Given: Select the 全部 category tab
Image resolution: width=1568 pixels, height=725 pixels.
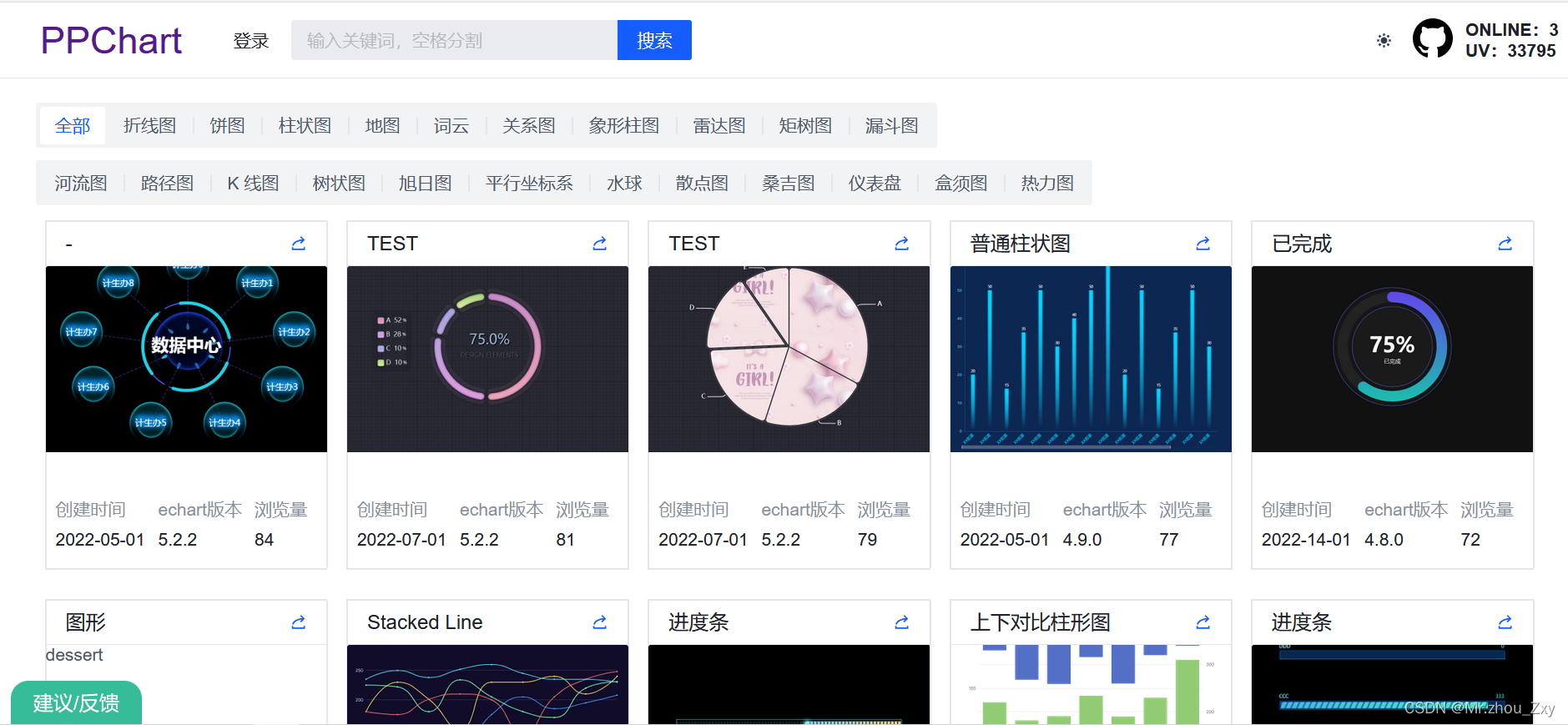Looking at the screenshot, I should click(73, 125).
